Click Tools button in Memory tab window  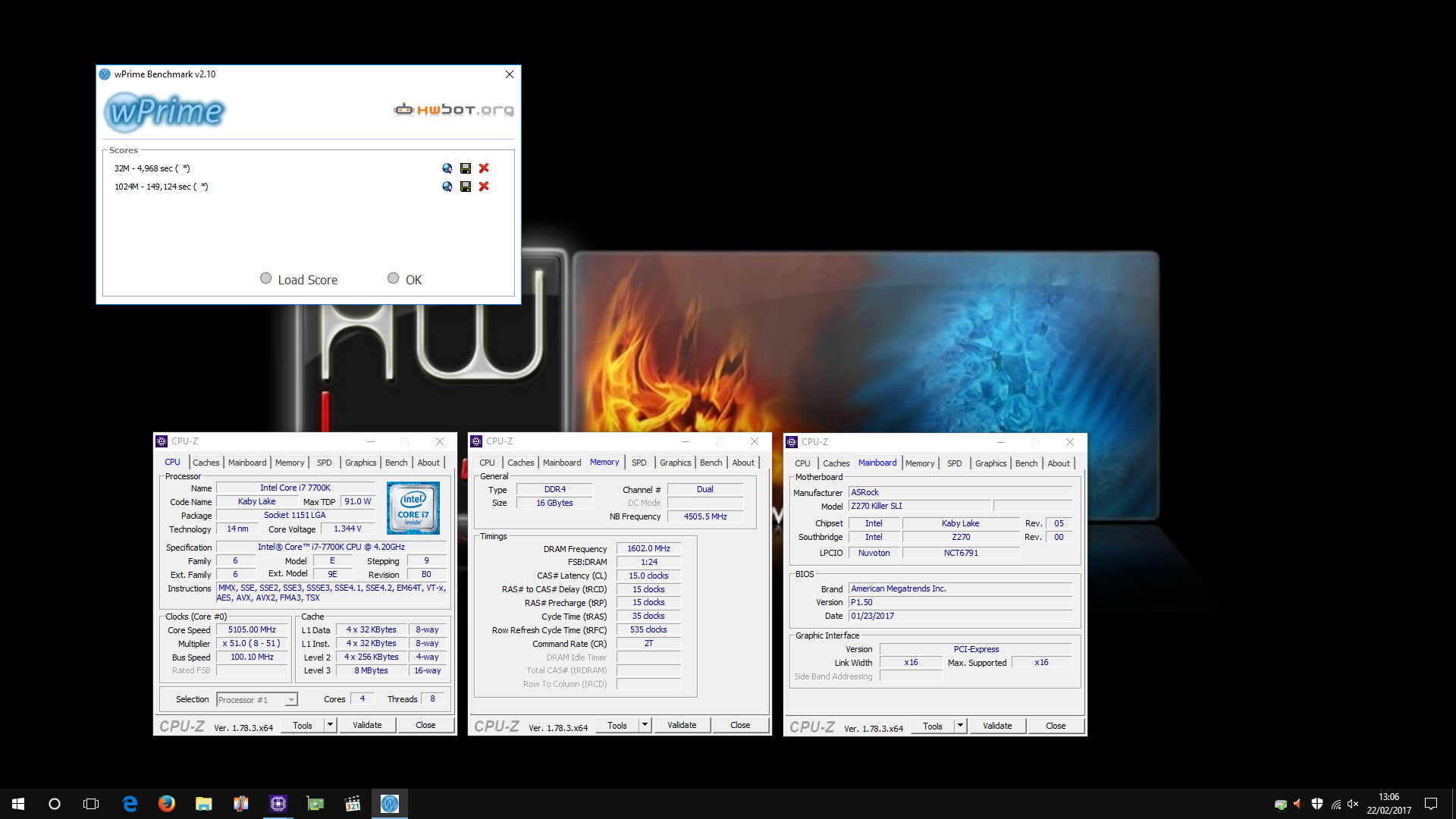[617, 725]
